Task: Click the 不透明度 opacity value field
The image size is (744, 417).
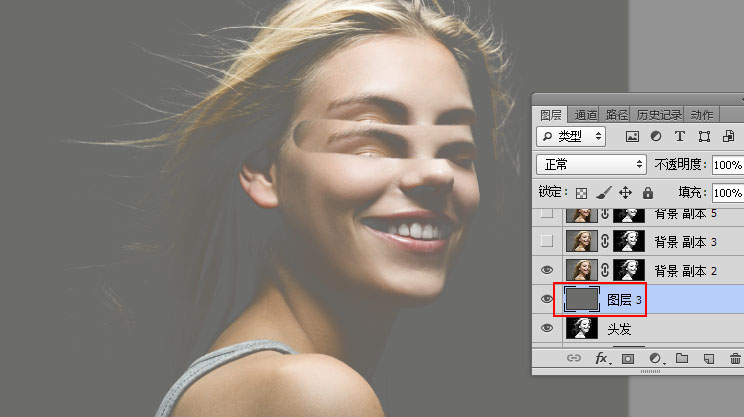Action: click(x=727, y=164)
